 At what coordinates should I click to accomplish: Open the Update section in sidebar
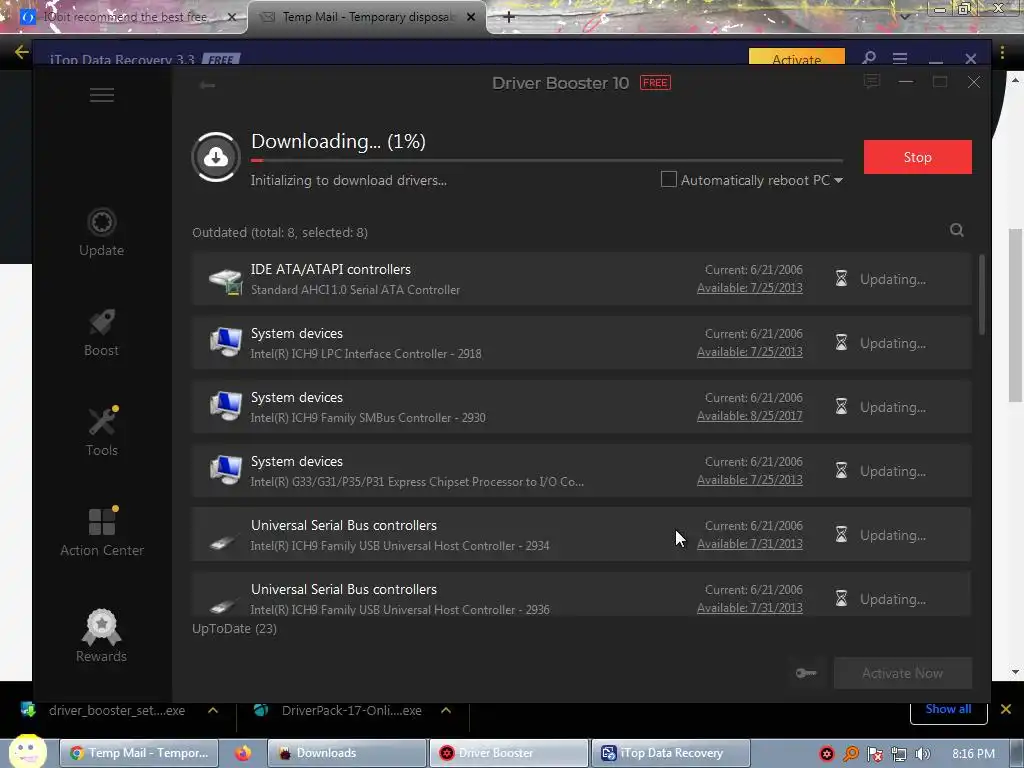101,232
